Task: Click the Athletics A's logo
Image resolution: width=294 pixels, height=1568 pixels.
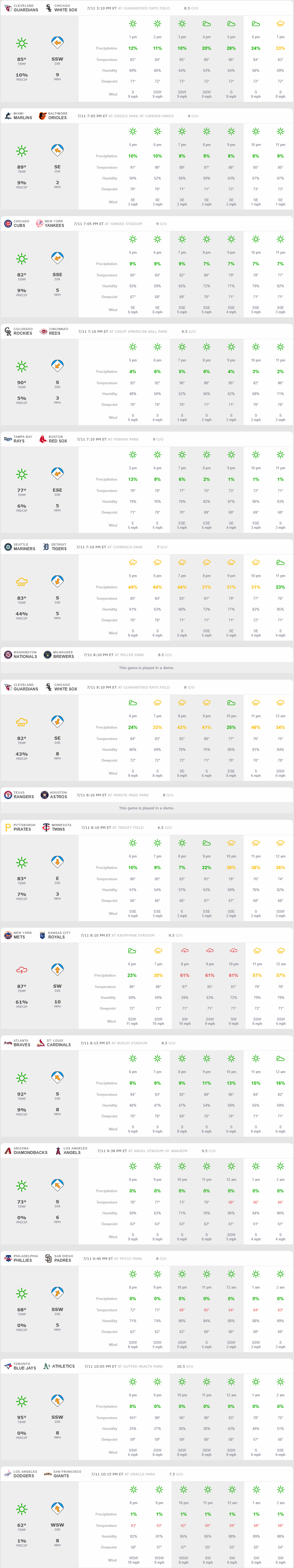Action: [x=47, y=1366]
